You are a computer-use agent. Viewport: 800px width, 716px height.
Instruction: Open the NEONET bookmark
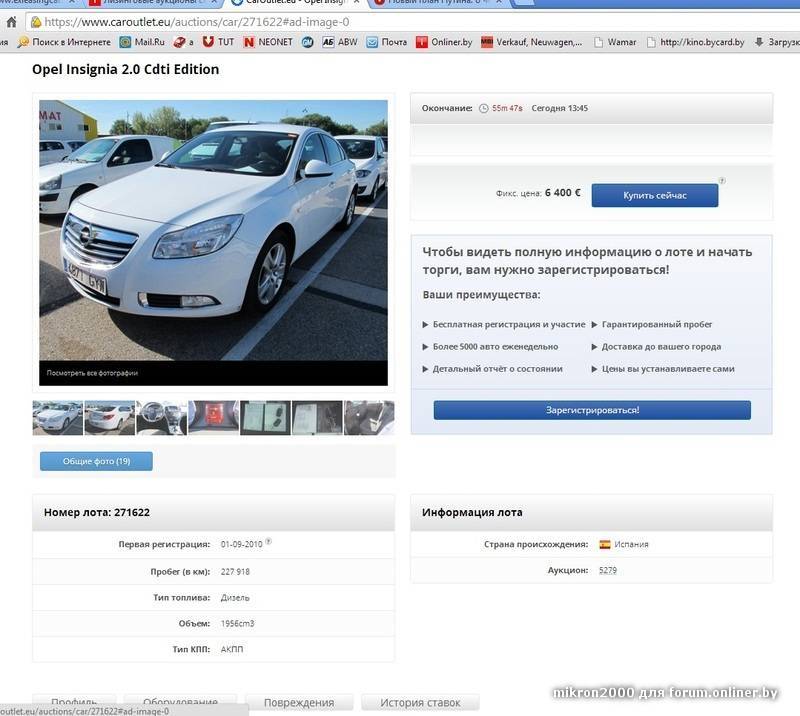pyautogui.click(x=268, y=42)
